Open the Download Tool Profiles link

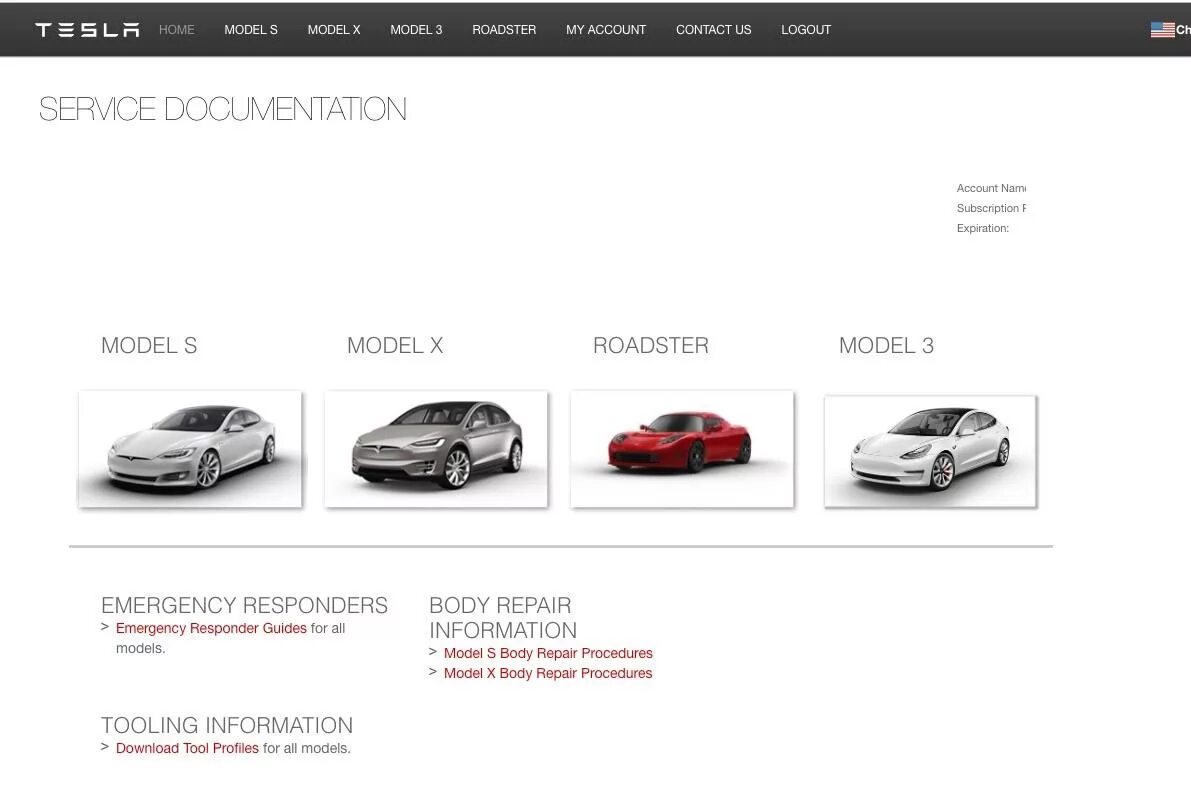(187, 748)
